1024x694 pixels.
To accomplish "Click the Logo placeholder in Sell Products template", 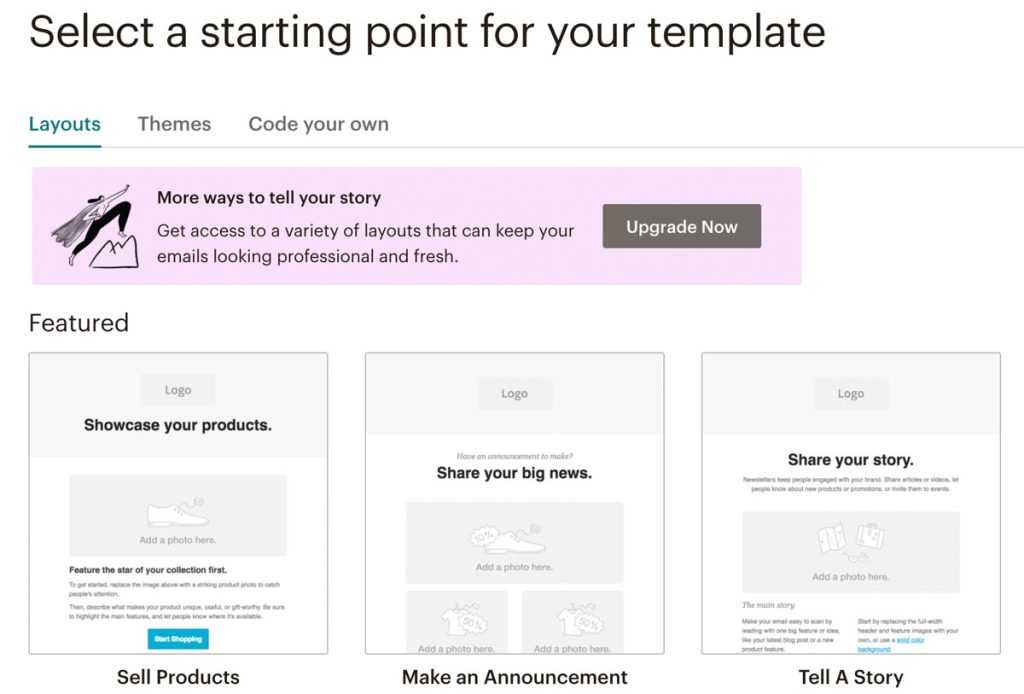I will point(178,390).
